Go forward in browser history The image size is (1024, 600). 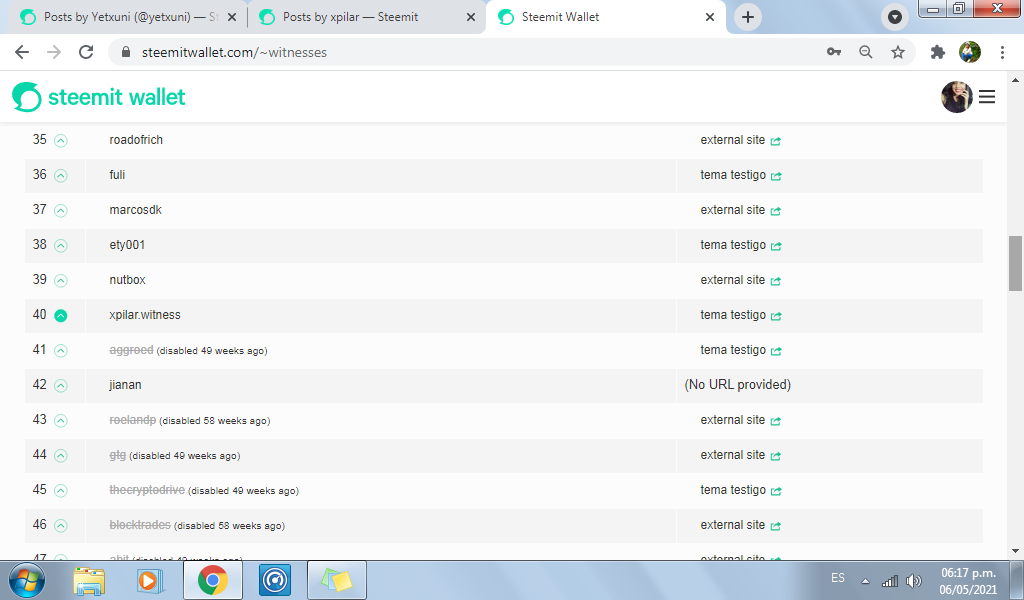(54, 52)
